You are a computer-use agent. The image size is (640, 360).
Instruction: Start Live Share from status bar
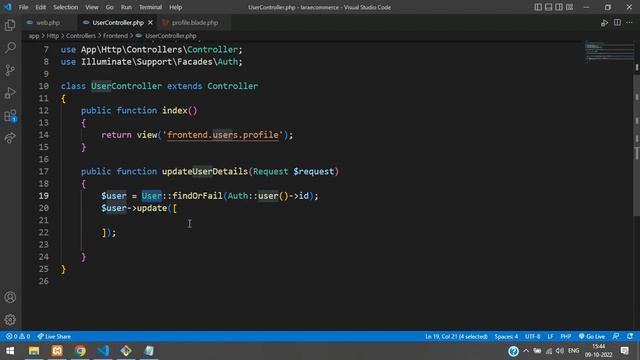pos(54,336)
